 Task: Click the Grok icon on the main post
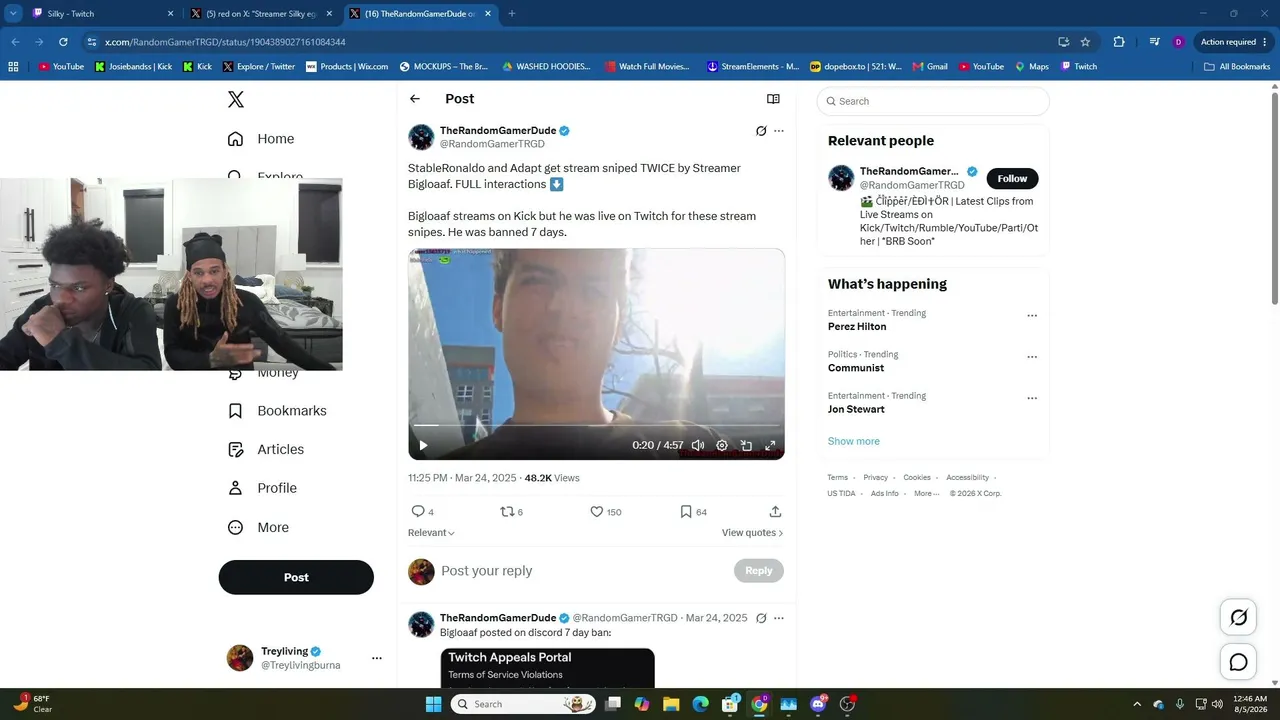[x=761, y=131]
